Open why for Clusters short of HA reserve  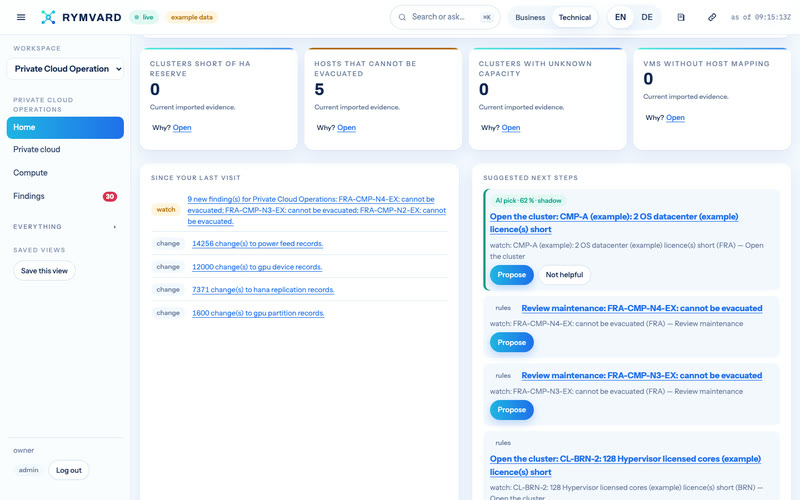[x=182, y=128]
